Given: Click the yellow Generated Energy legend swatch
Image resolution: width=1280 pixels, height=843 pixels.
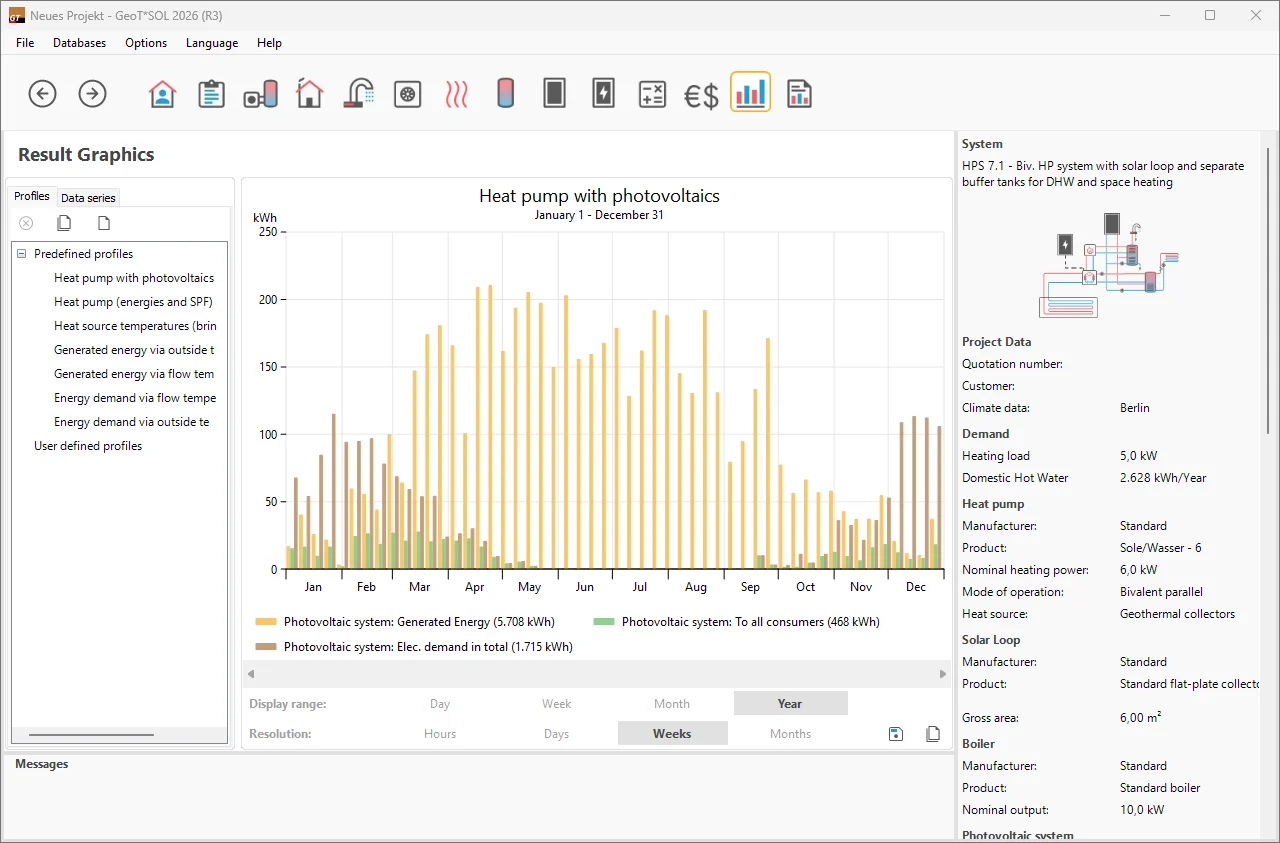Looking at the screenshot, I should pyautogui.click(x=266, y=622).
